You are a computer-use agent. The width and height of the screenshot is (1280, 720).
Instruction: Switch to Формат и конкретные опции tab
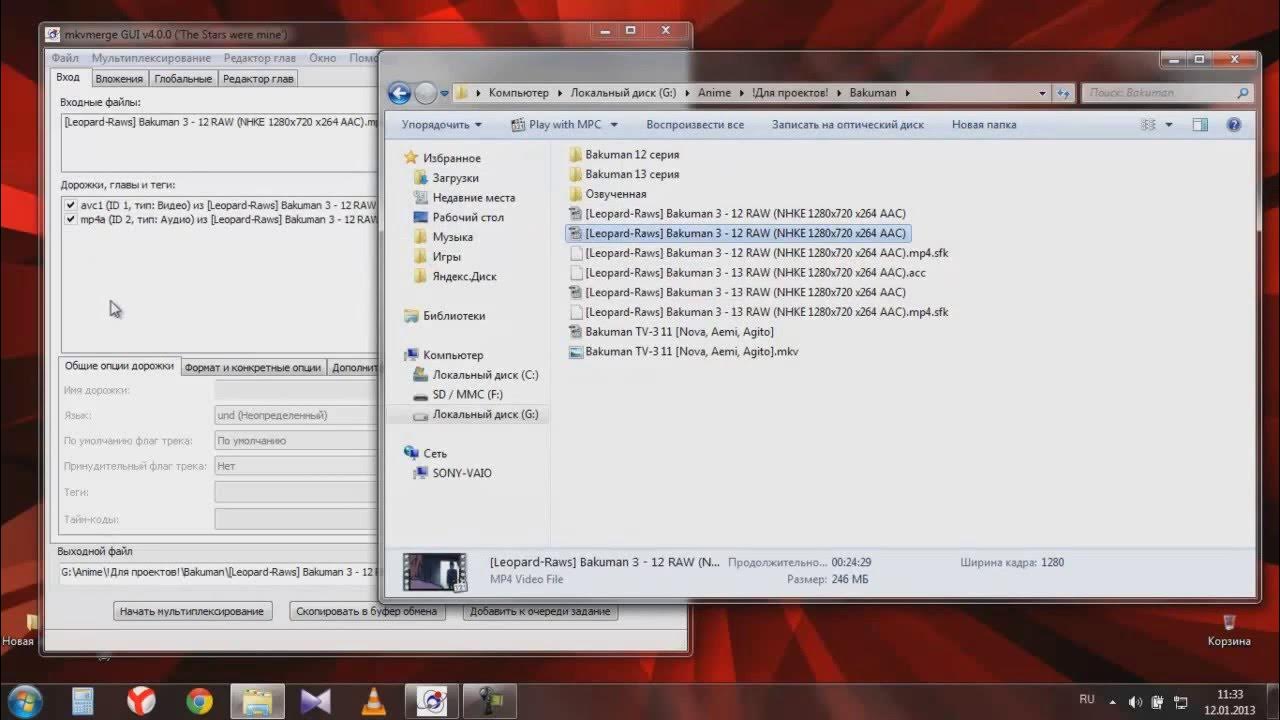[253, 367]
